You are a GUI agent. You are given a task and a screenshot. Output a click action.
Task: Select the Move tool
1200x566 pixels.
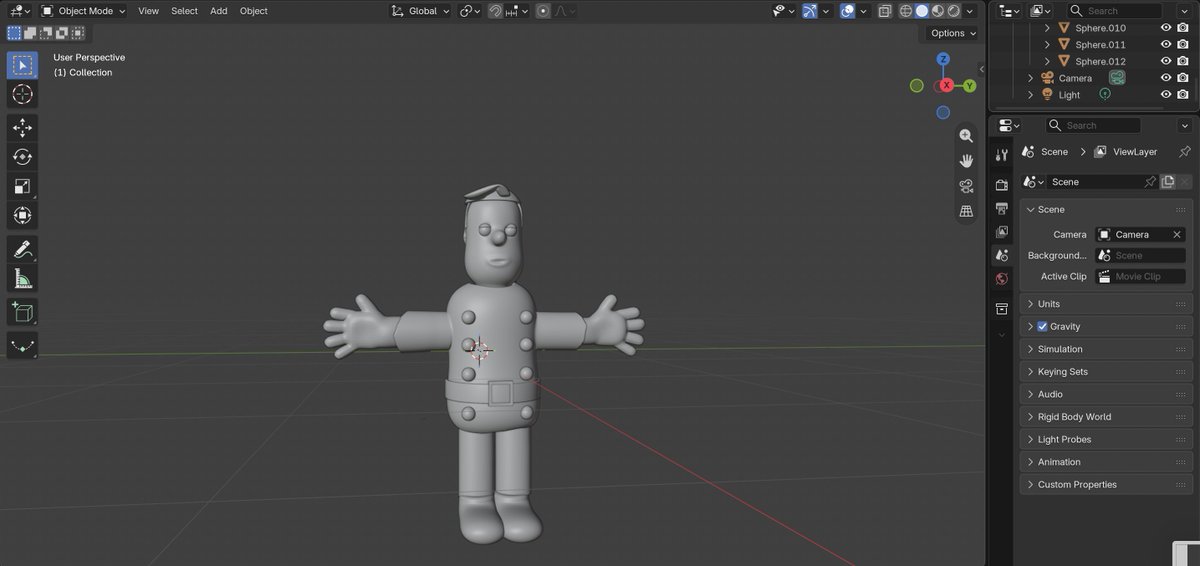click(22, 128)
